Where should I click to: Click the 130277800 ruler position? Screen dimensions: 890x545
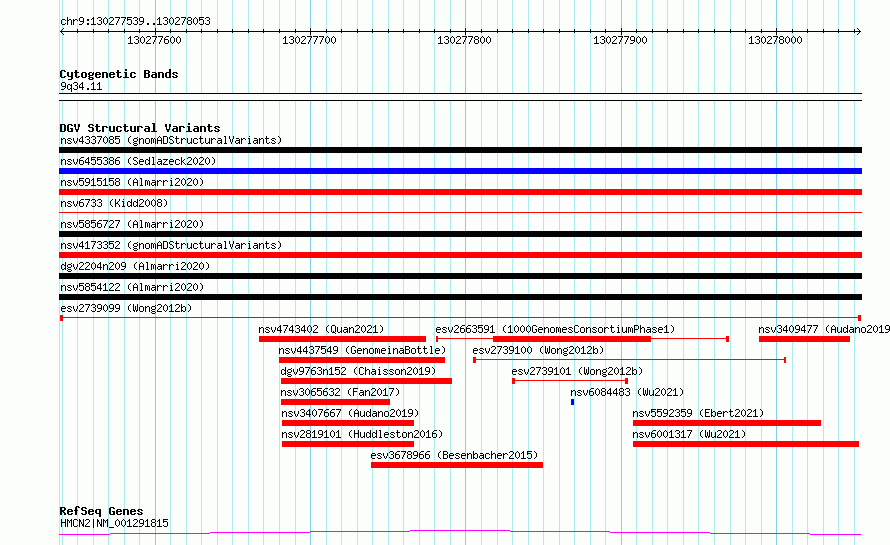[464, 40]
